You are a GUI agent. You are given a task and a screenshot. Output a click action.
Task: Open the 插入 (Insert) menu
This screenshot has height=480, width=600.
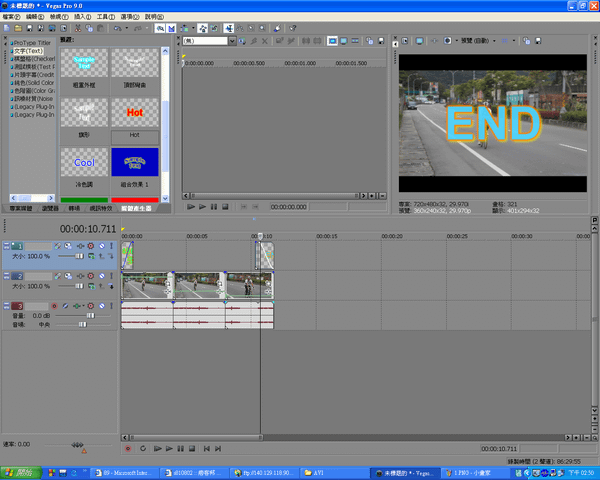tap(83, 17)
